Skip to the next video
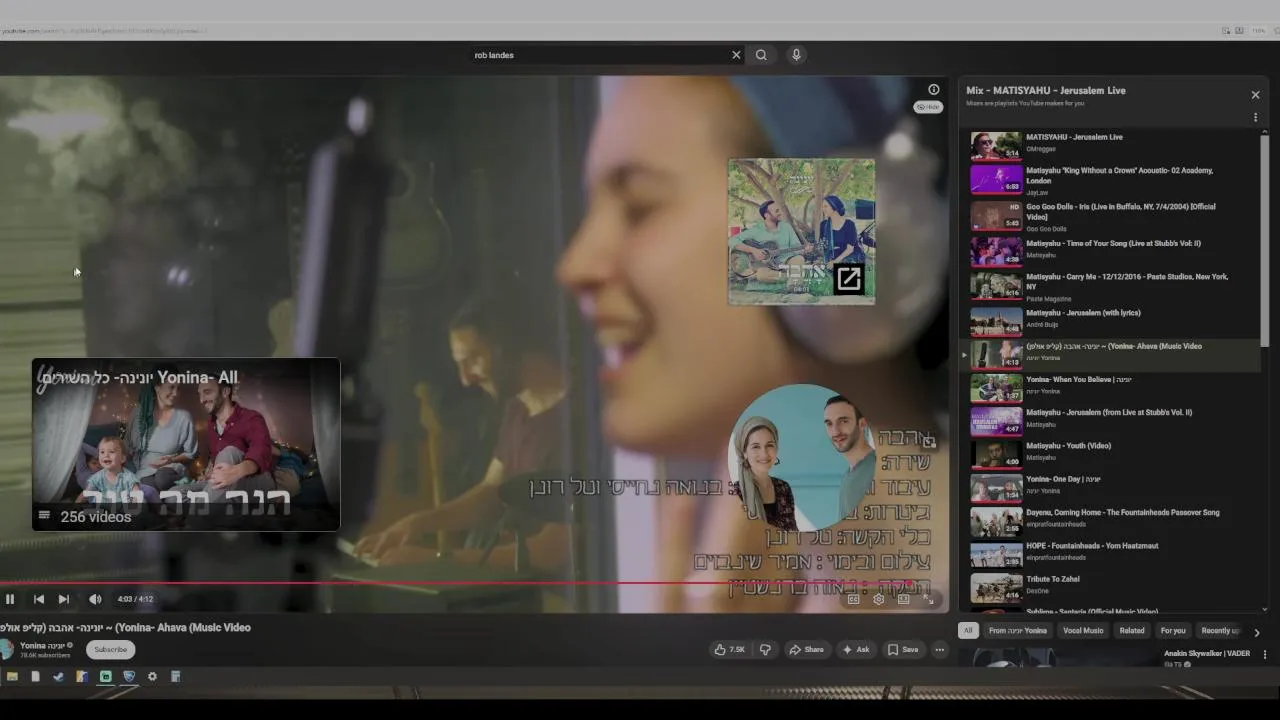 64,599
